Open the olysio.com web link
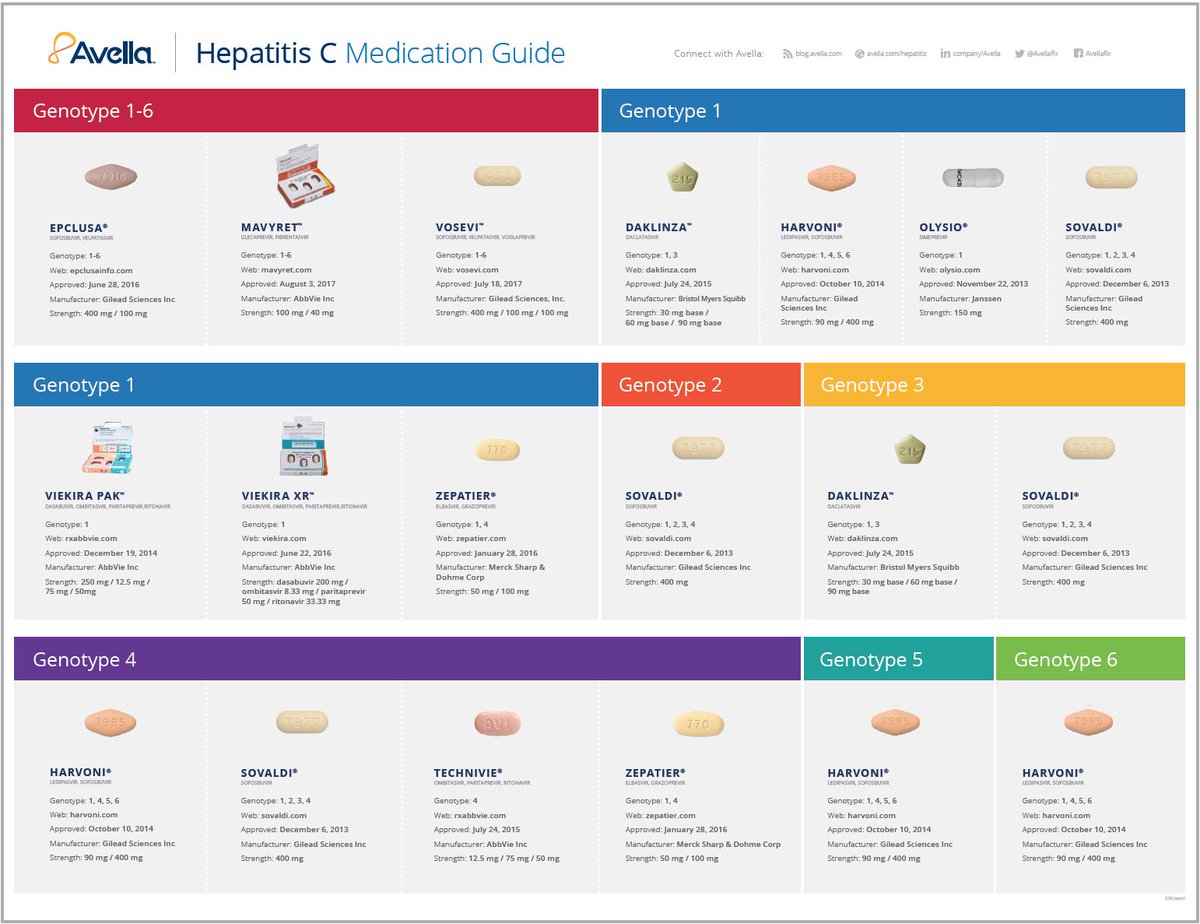This screenshot has width=1200, height=924. [962, 270]
